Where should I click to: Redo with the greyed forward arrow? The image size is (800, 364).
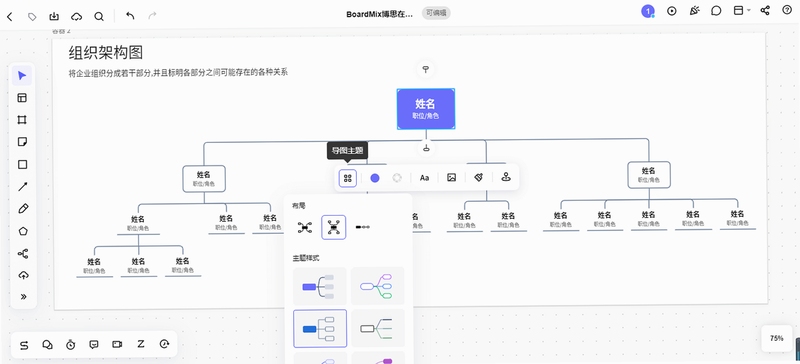(152, 16)
